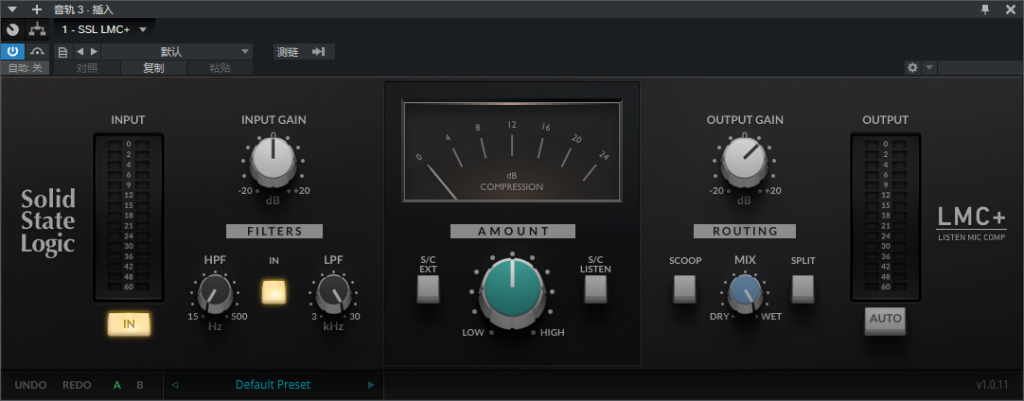This screenshot has width=1024, height=401.
Task: Go to previous preset with left arrow
Action: [80, 52]
